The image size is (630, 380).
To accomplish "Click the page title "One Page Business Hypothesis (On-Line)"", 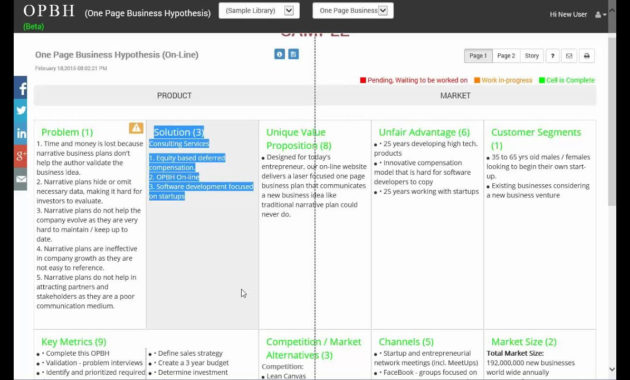I will tap(117, 55).
